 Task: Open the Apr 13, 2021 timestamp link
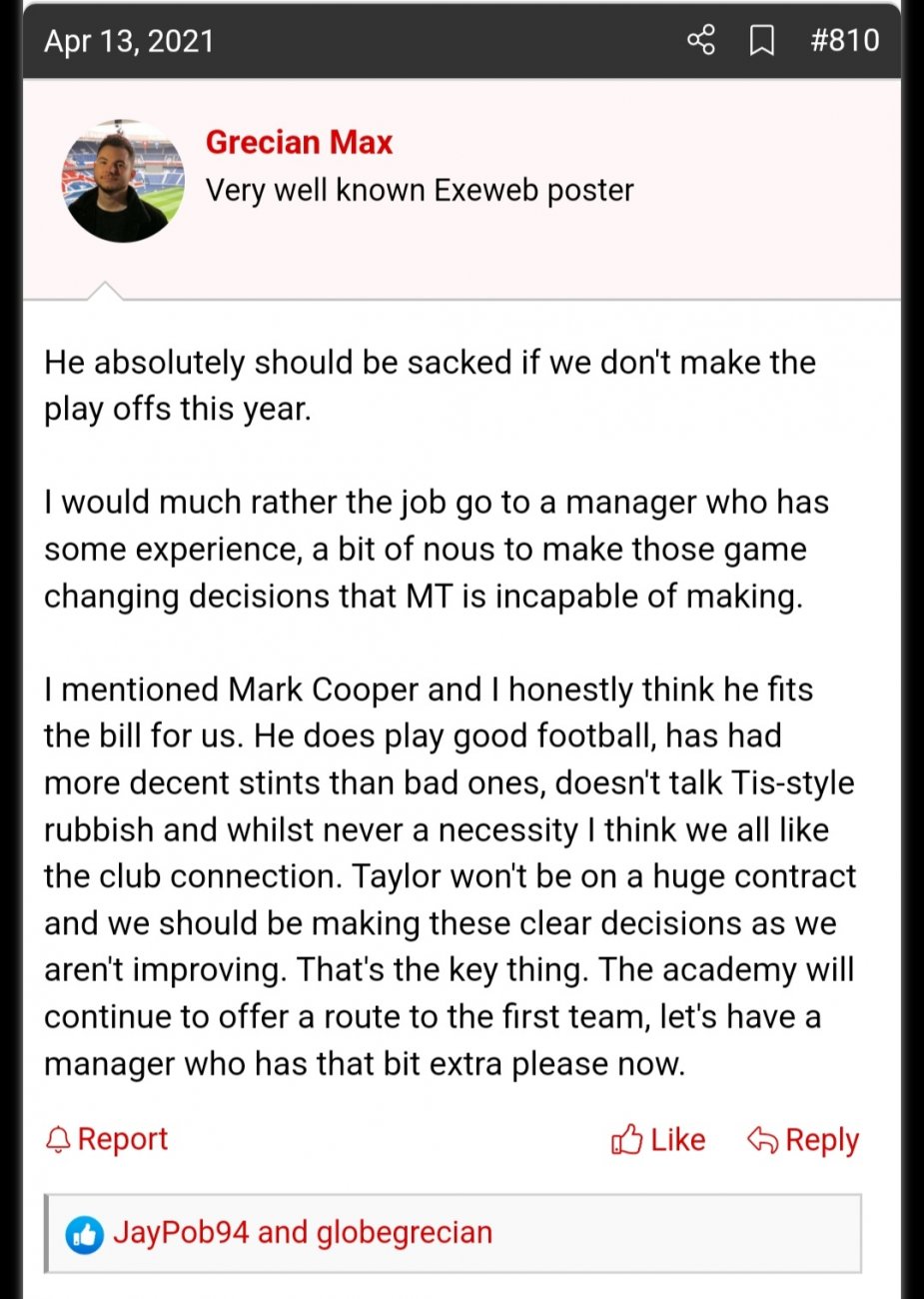coord(129,41)
